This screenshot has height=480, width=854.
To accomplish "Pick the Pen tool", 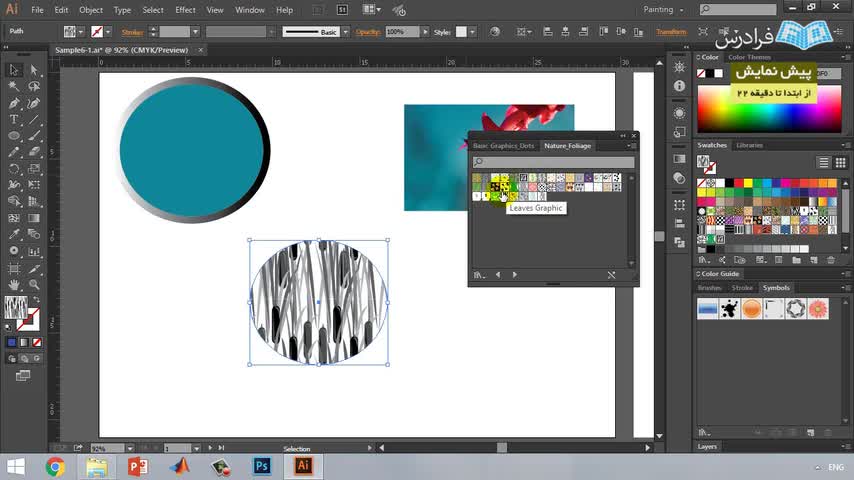I will click(x=14, y=103).
